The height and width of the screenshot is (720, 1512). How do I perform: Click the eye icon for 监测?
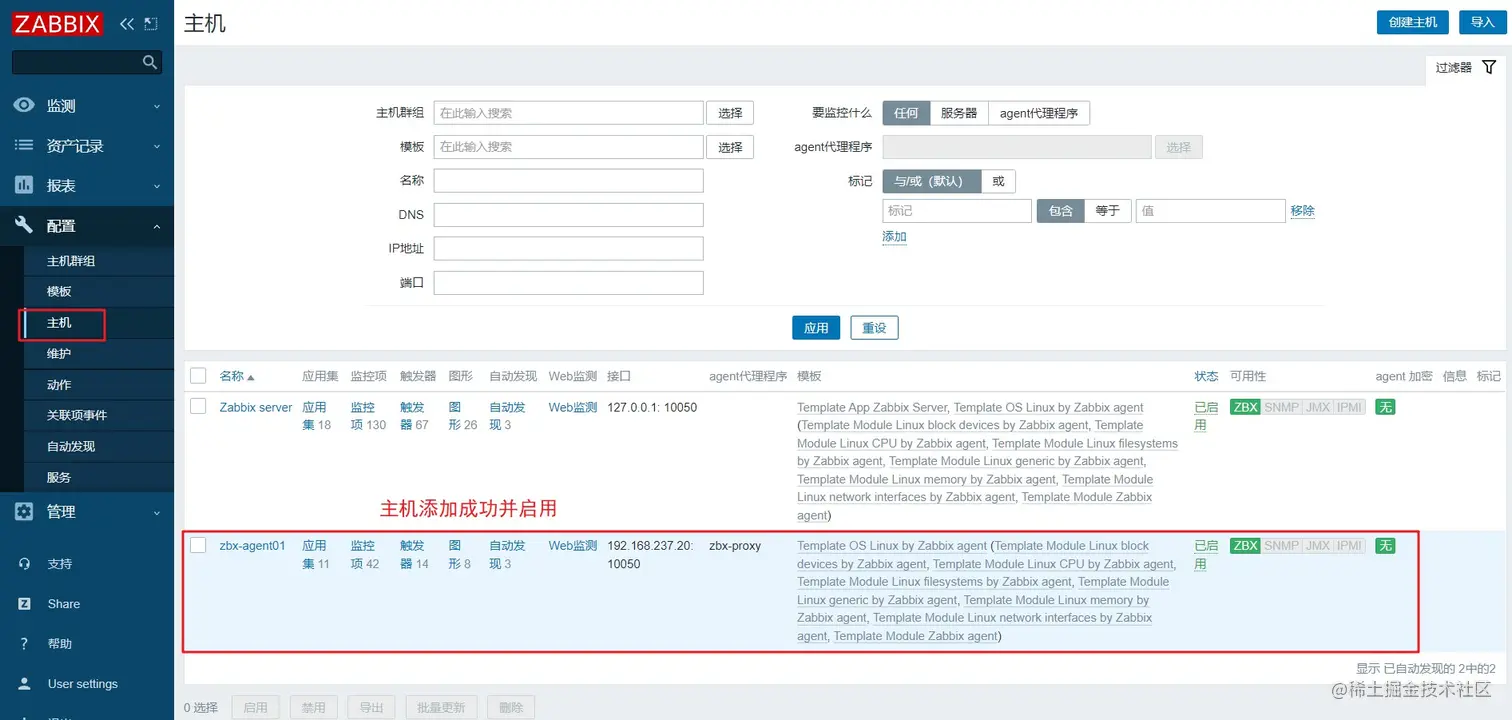pos(24,106)
